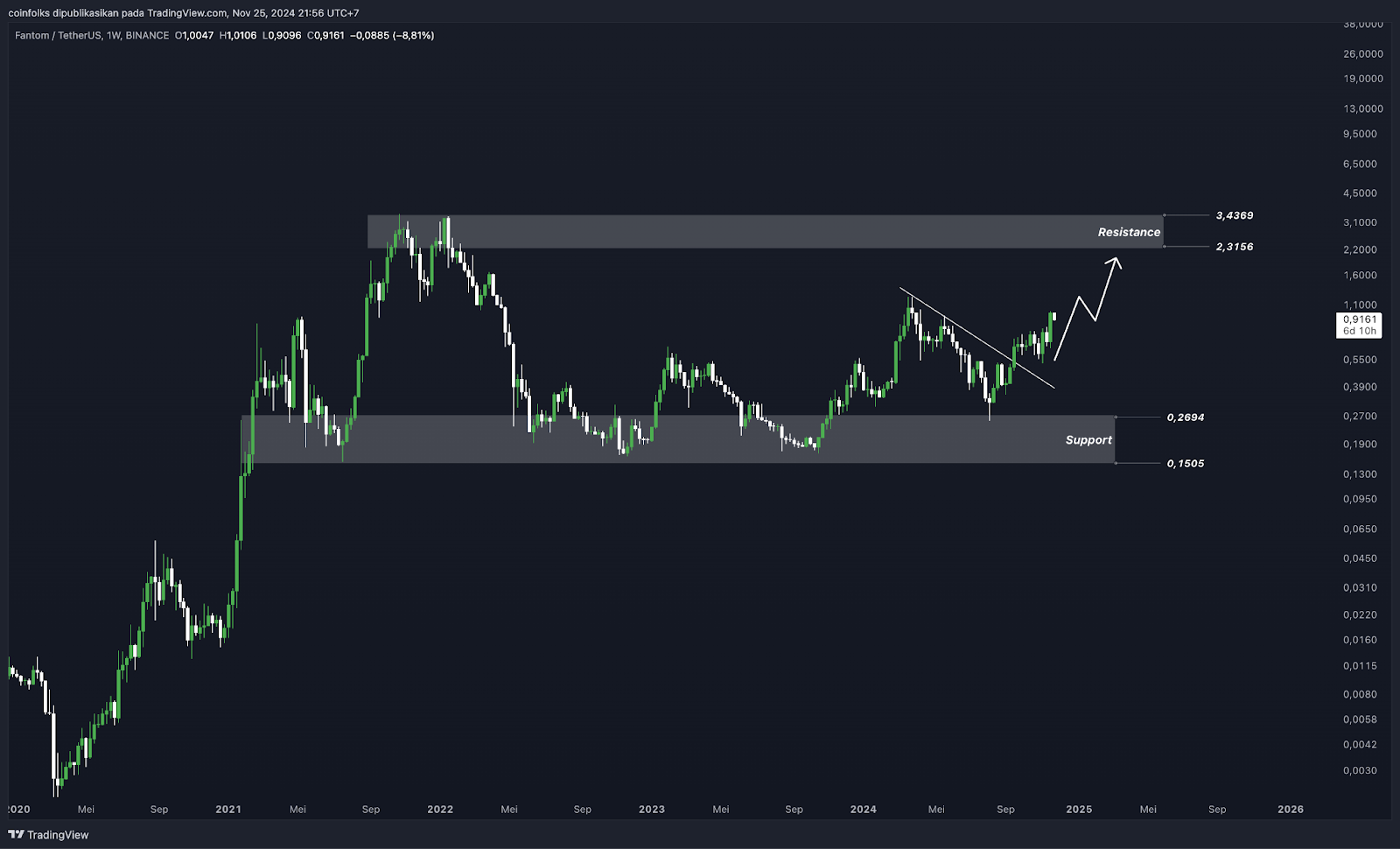Click the 0,0950 price axis label
The image size is (1400, 849).
coord(1360,500)
